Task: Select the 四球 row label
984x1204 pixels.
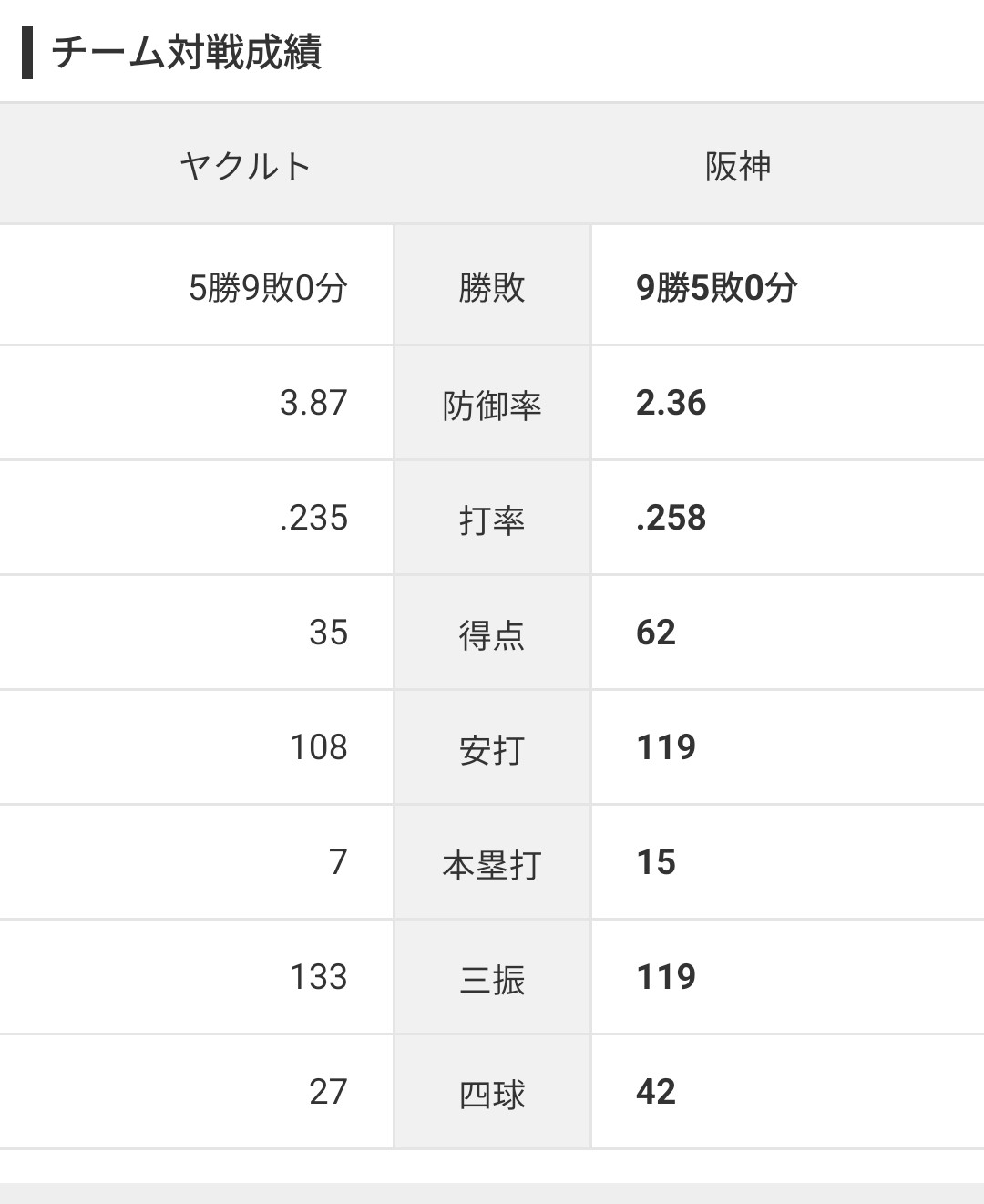Action: click(492, 1093)
